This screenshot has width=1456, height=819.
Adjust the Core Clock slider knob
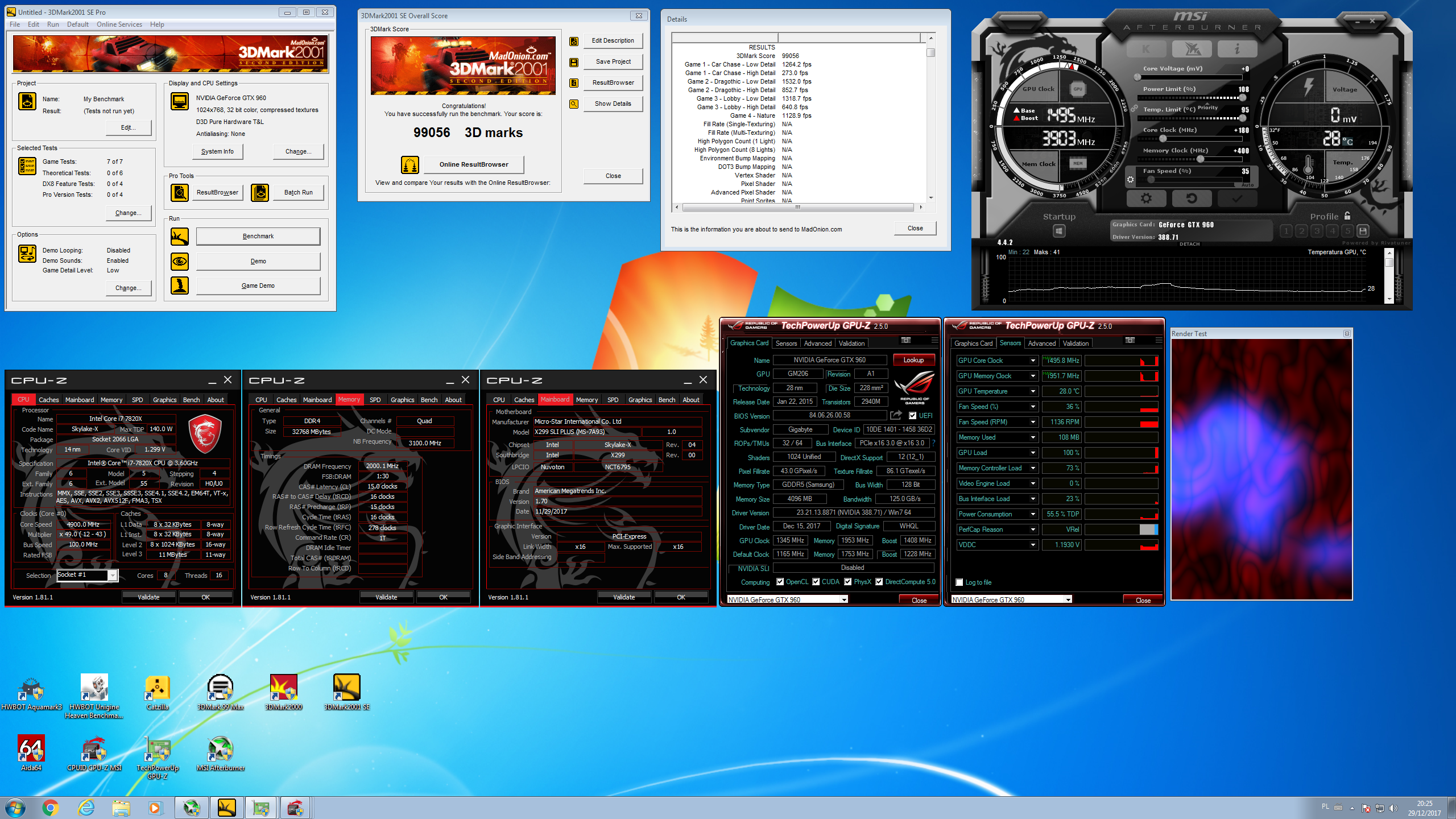pyautogui.click(x=1163, y=138)
